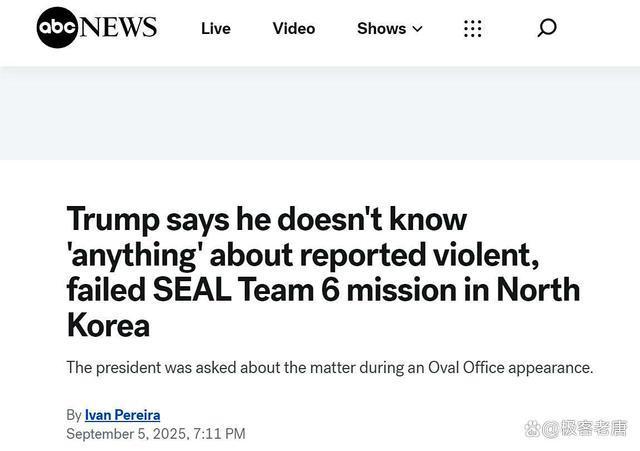Click the empty gray banner ad area
Image resolution: width=640 pixels, height=451 pixels.
click(x=320, y=112)
